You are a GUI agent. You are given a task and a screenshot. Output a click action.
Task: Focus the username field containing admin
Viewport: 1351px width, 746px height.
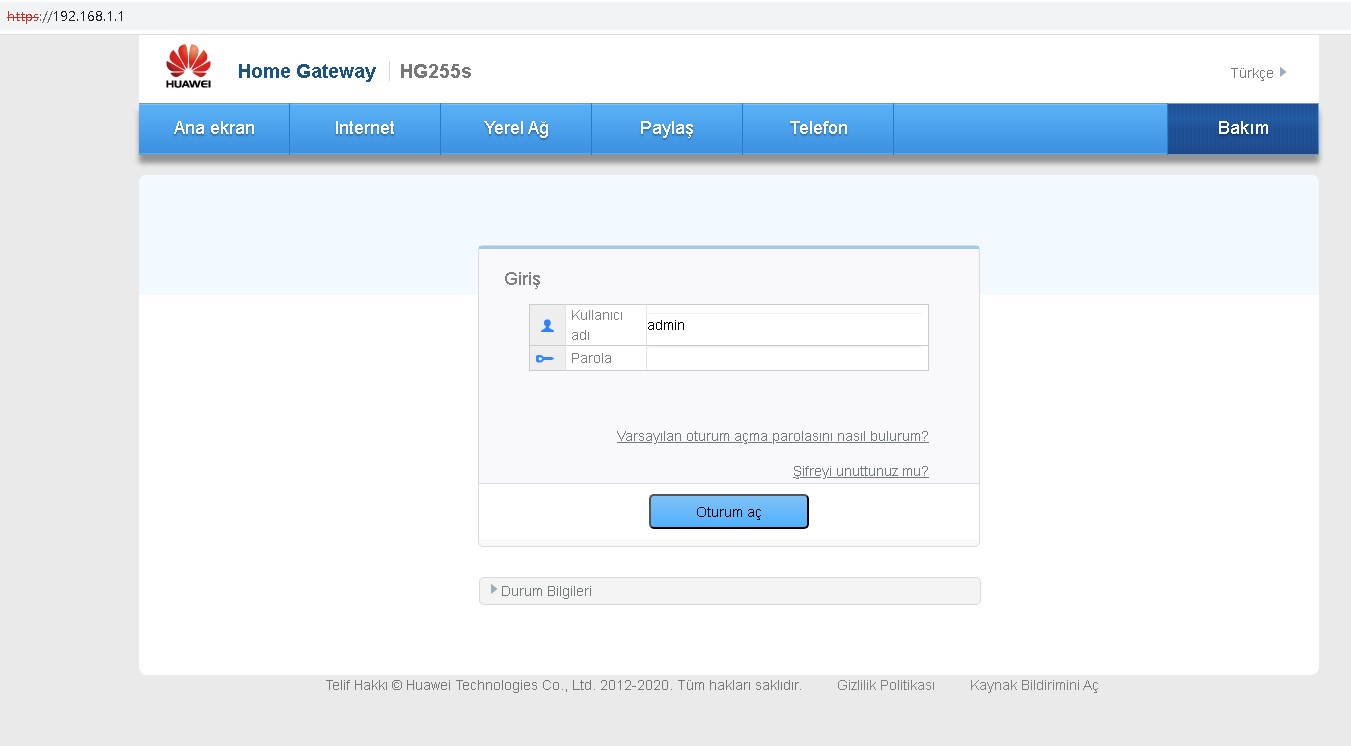click(x=786, y=326)
